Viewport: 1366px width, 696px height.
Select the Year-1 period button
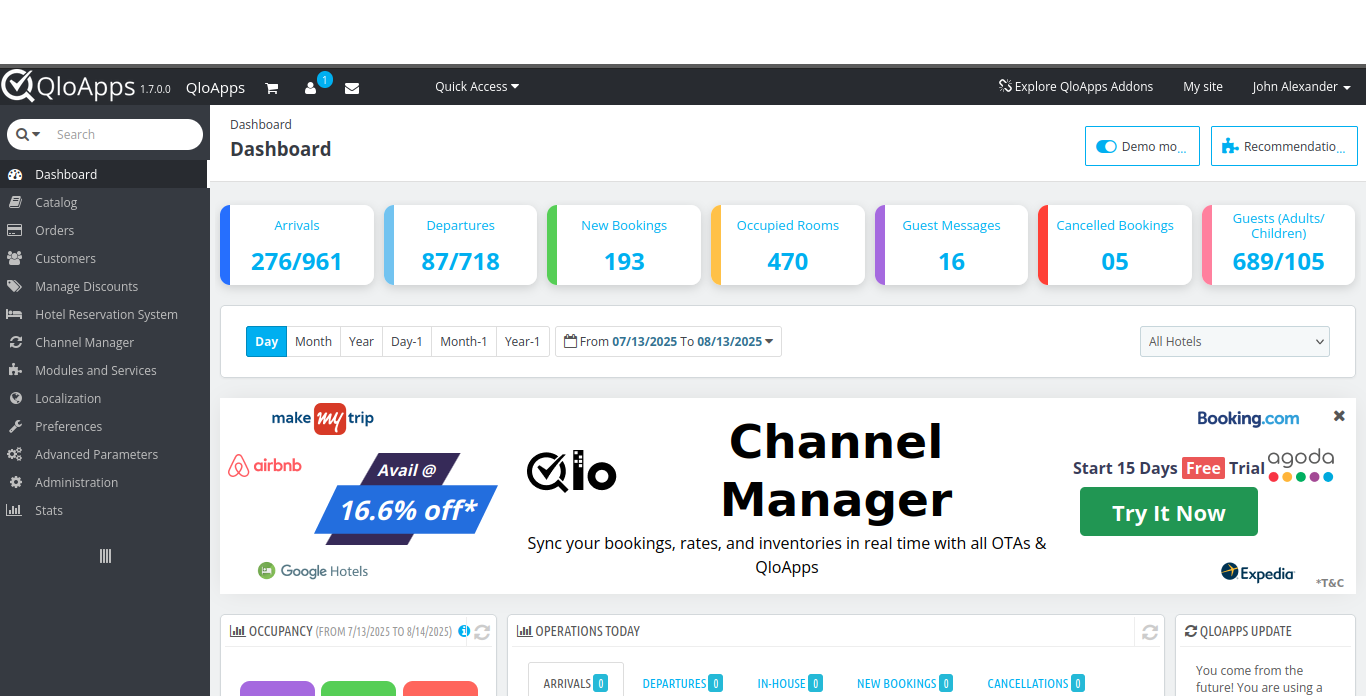[522, 341]
